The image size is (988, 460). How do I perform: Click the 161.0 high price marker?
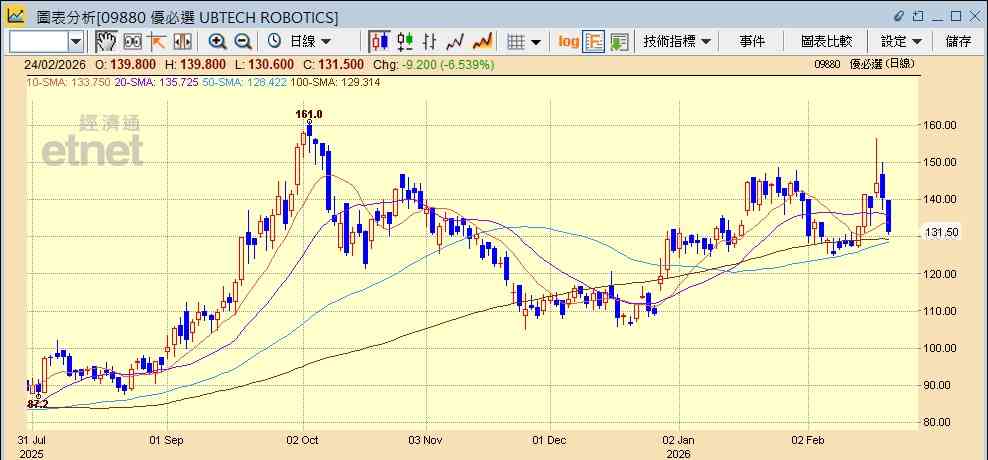[309, 114]
